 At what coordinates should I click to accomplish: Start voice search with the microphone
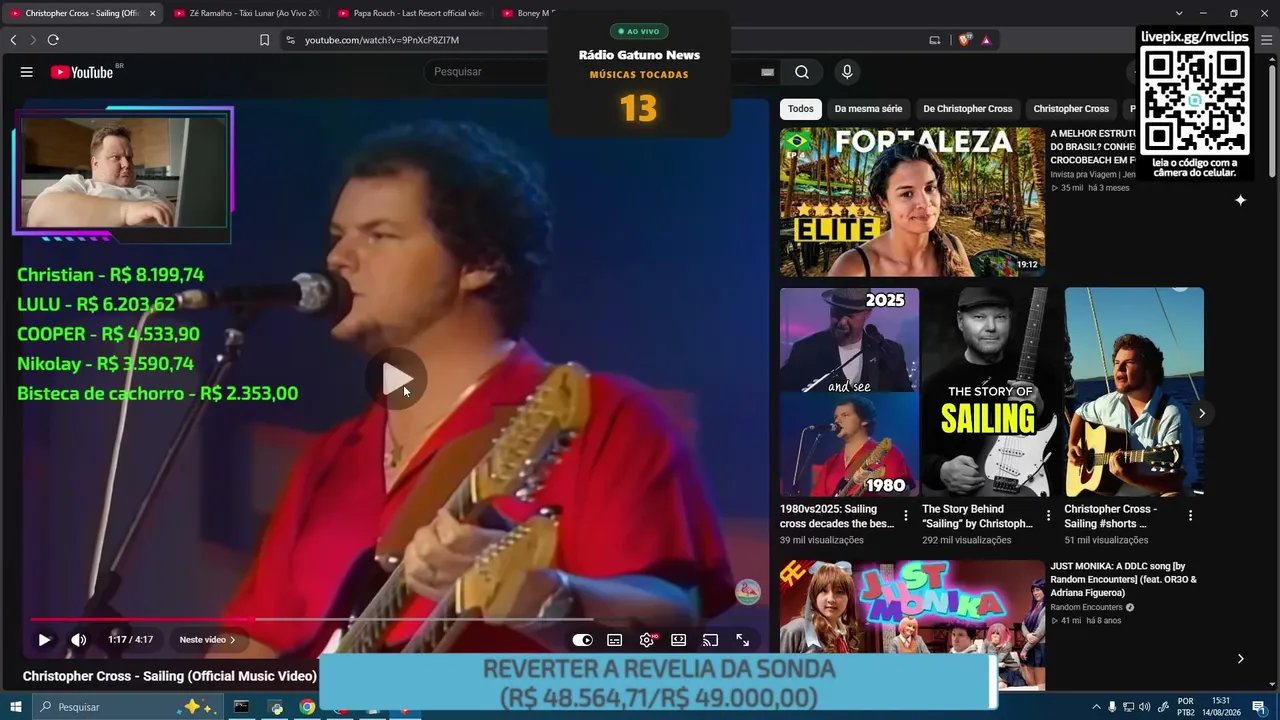[847, 72]
